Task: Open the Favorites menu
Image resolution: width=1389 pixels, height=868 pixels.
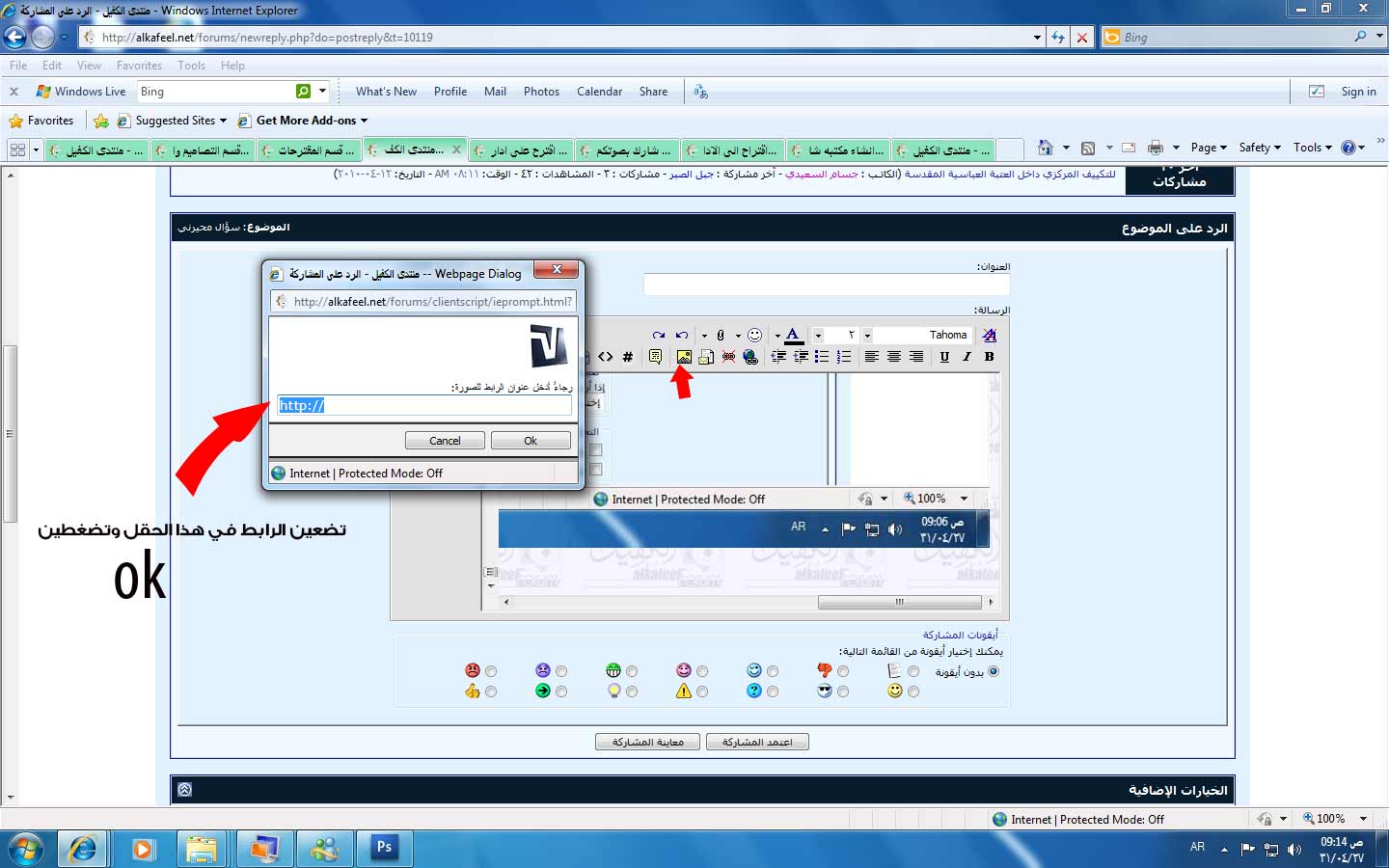Action: click(139, 66)
